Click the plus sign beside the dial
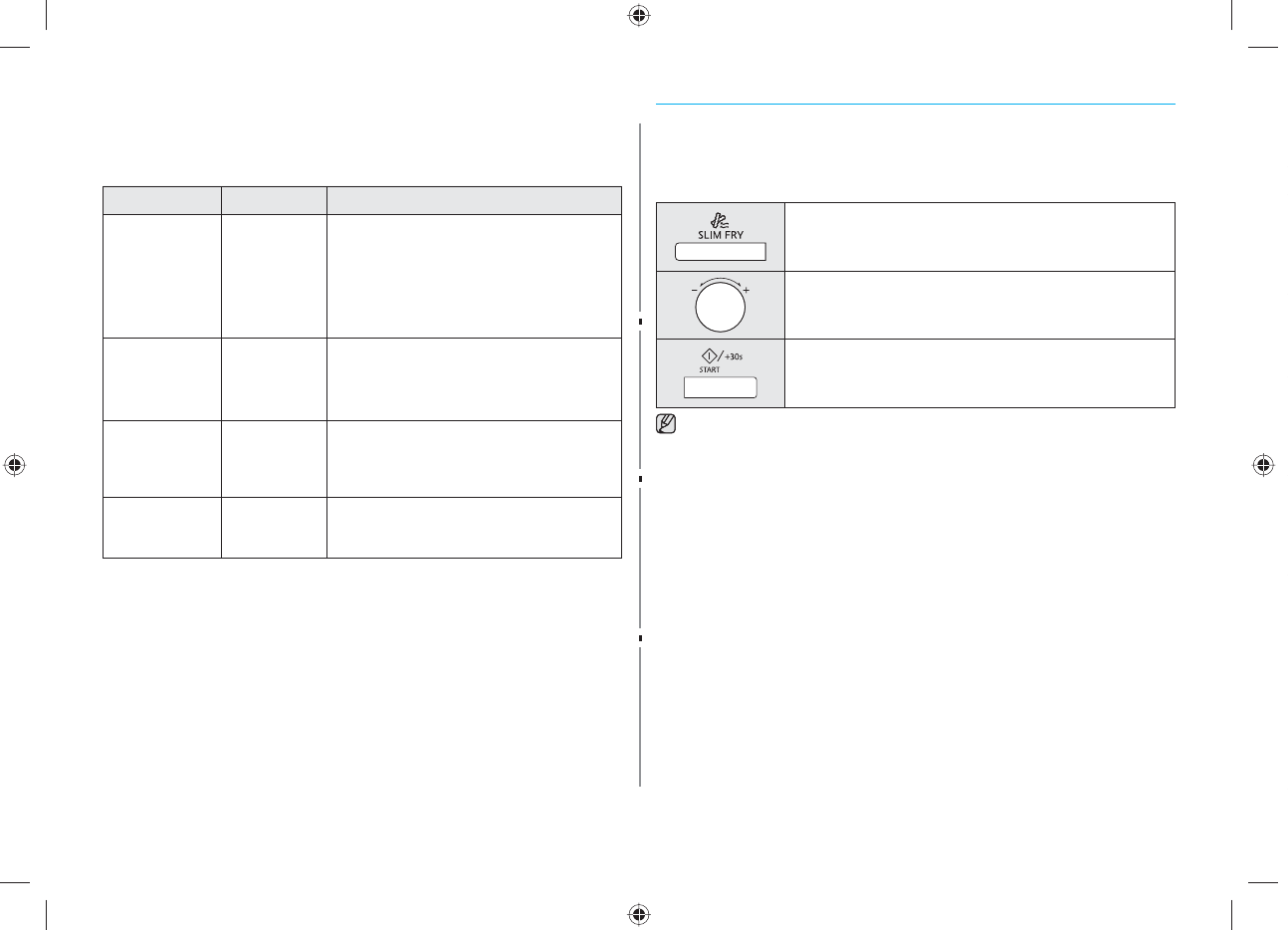The width and height of the screenshot is (1288, 930). point(747,291)
